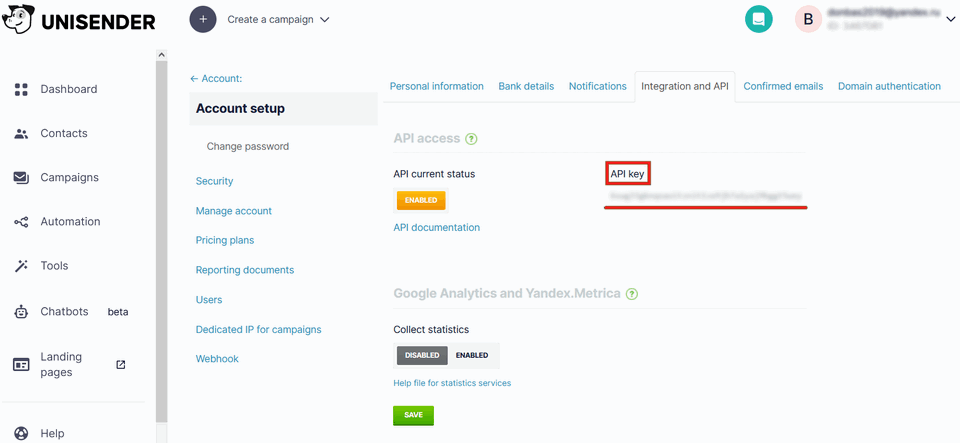960x443 pixels.
Task: Open the API documentation link
Action: (x=437, y=228)
